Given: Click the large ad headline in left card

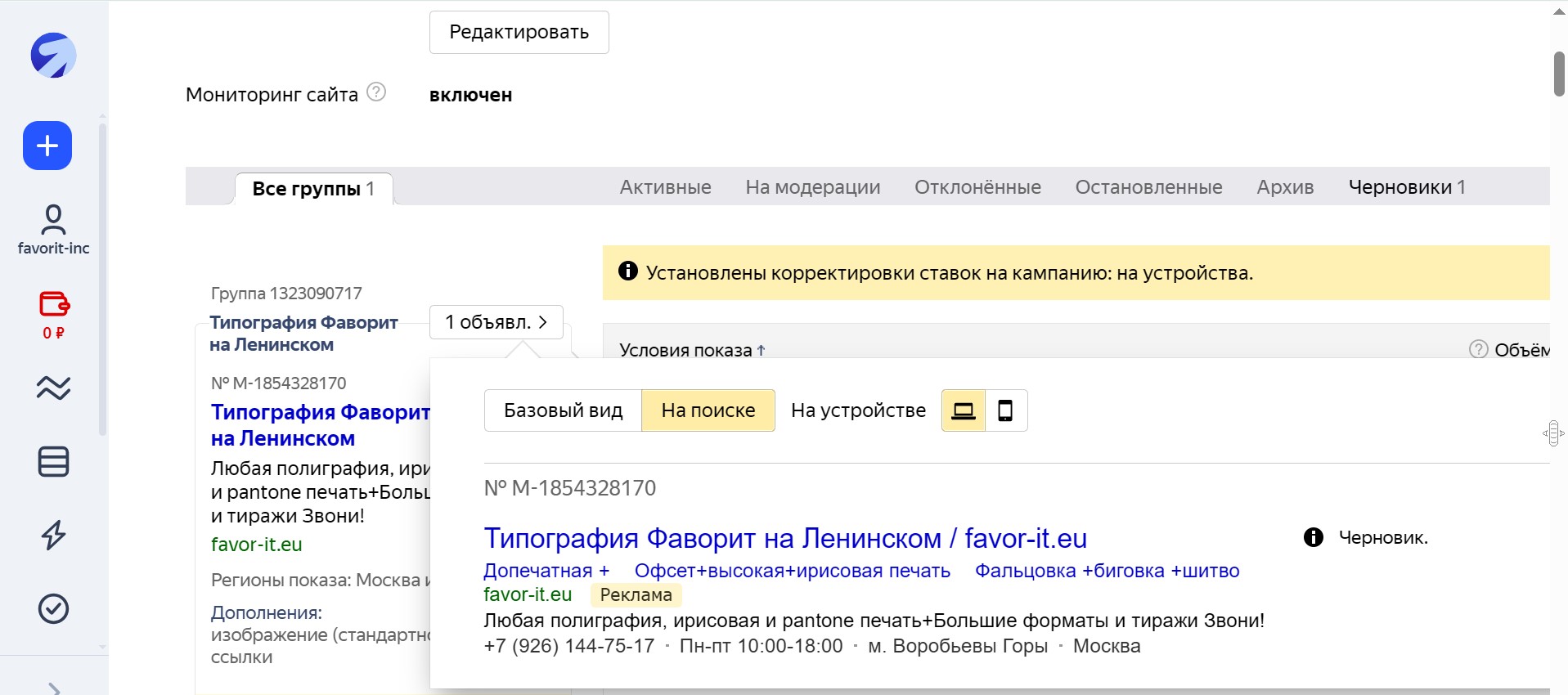Looking at the screenshot, I should coord(320,425).
